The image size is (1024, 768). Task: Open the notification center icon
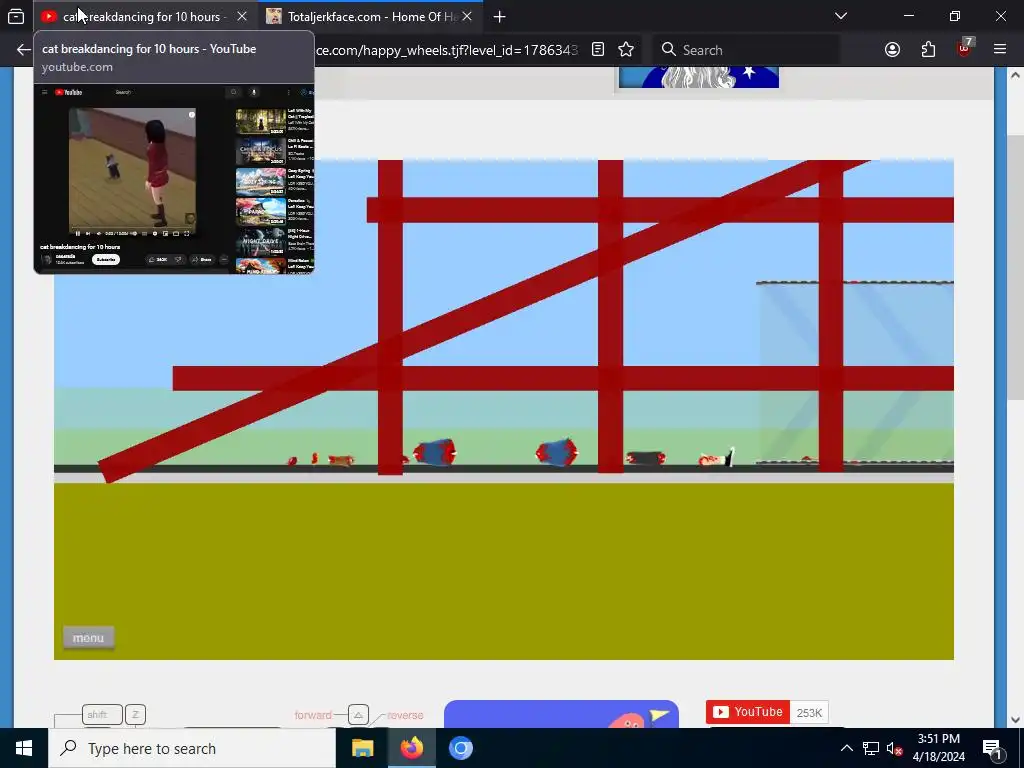[991, 748]
